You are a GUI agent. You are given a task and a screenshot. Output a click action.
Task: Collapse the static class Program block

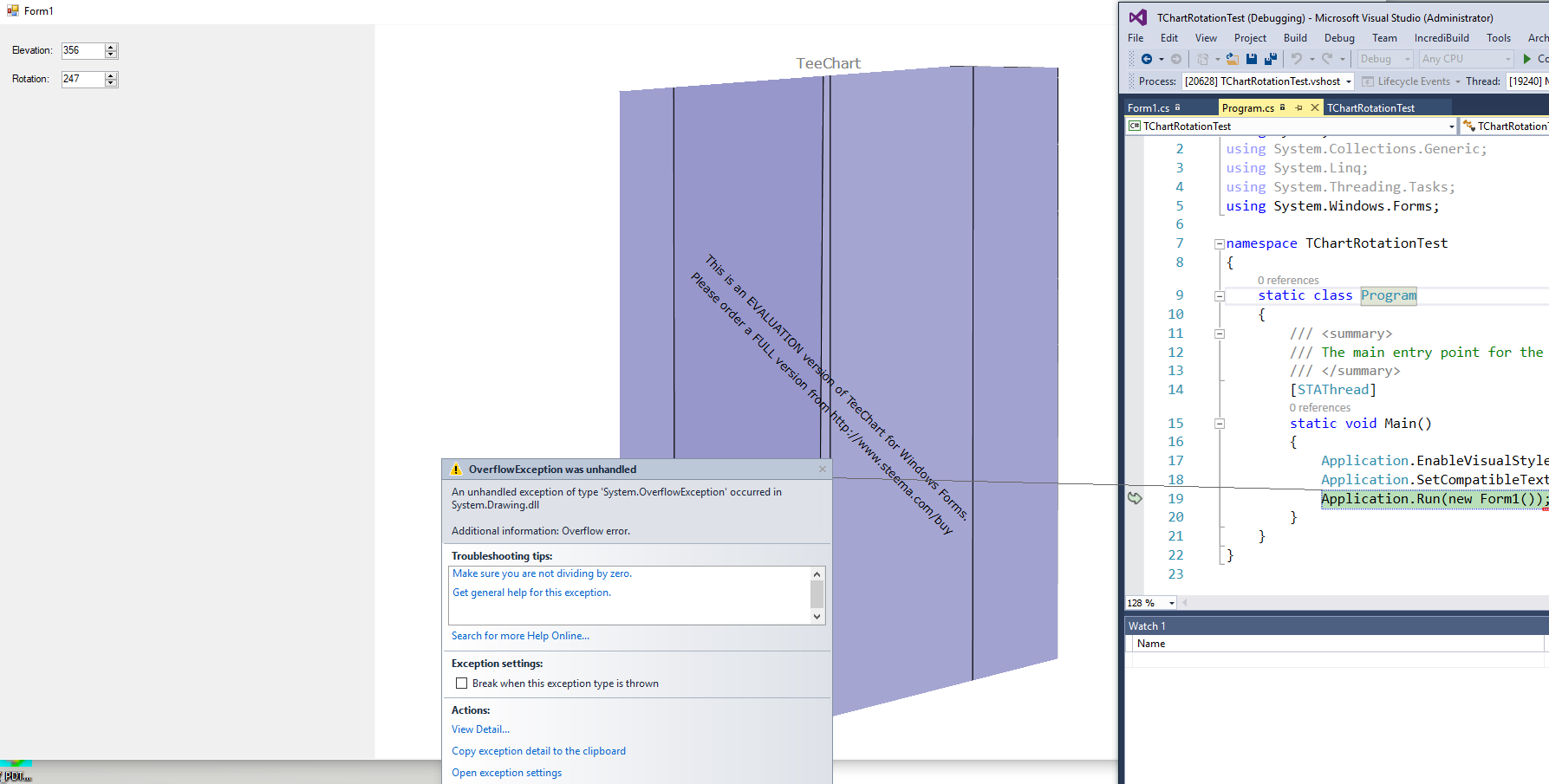tap(1220, 296)
